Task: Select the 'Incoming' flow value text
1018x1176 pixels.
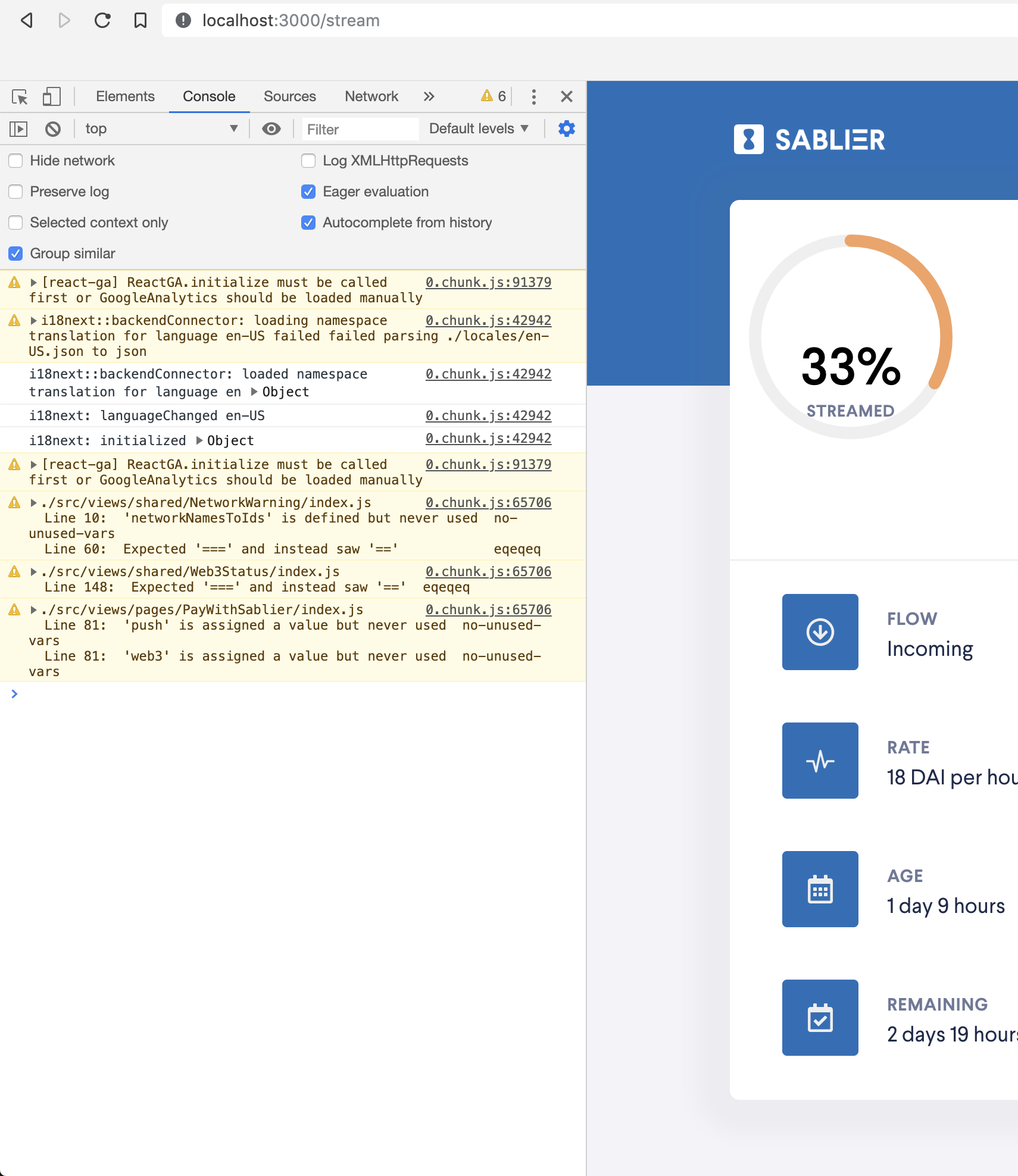Action: (x=930, y=649)
